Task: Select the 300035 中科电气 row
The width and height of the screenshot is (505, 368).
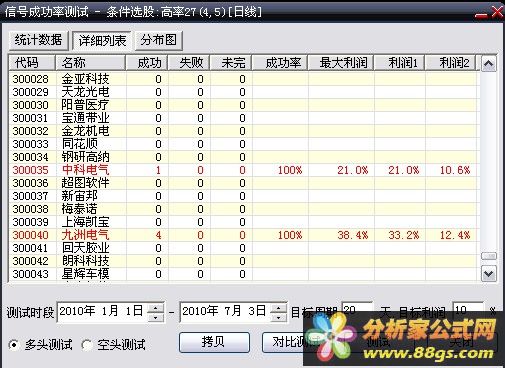Action: coord(244,170)
